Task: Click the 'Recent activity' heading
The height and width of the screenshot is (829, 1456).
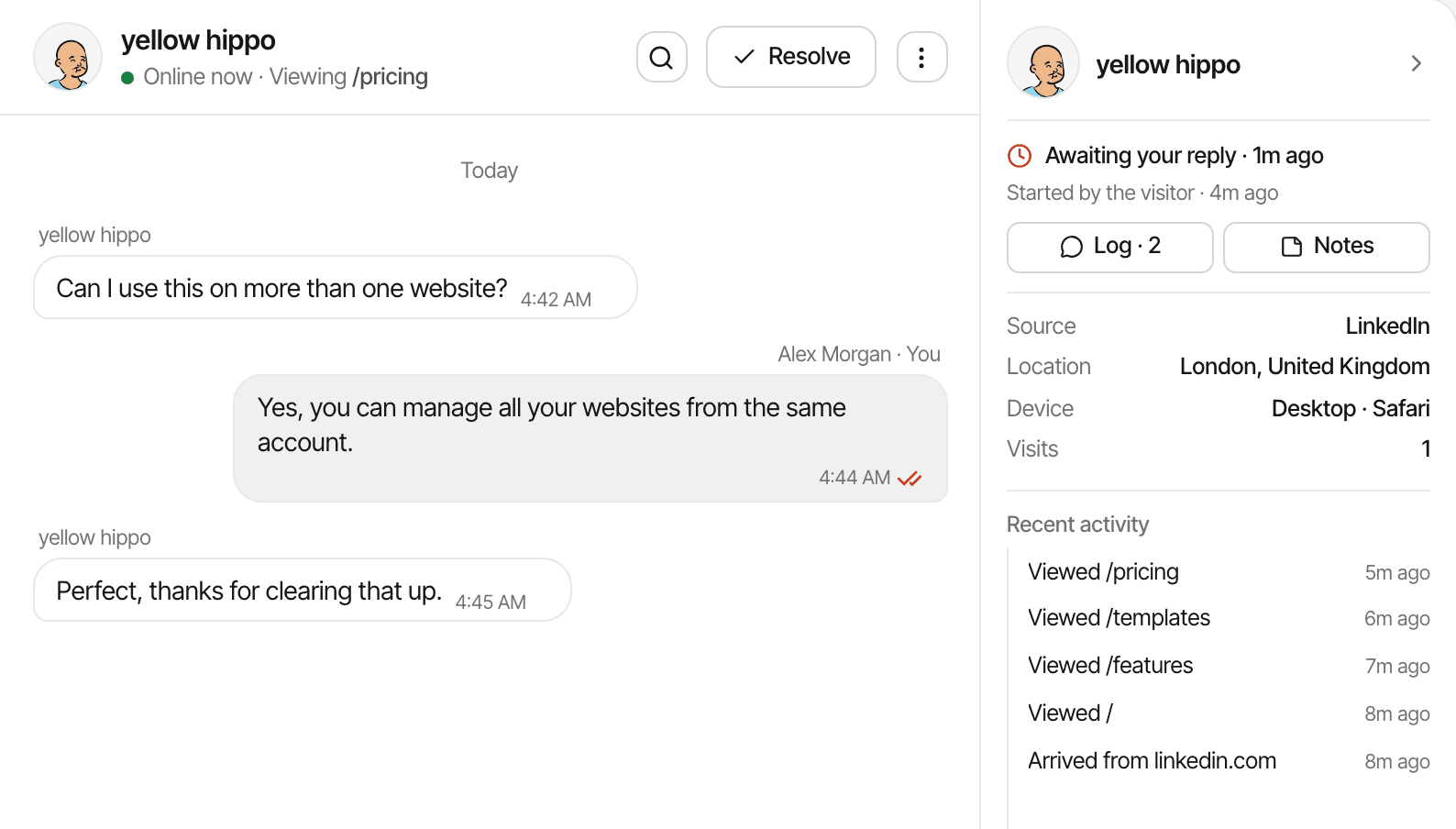Action: [1077, 525]
